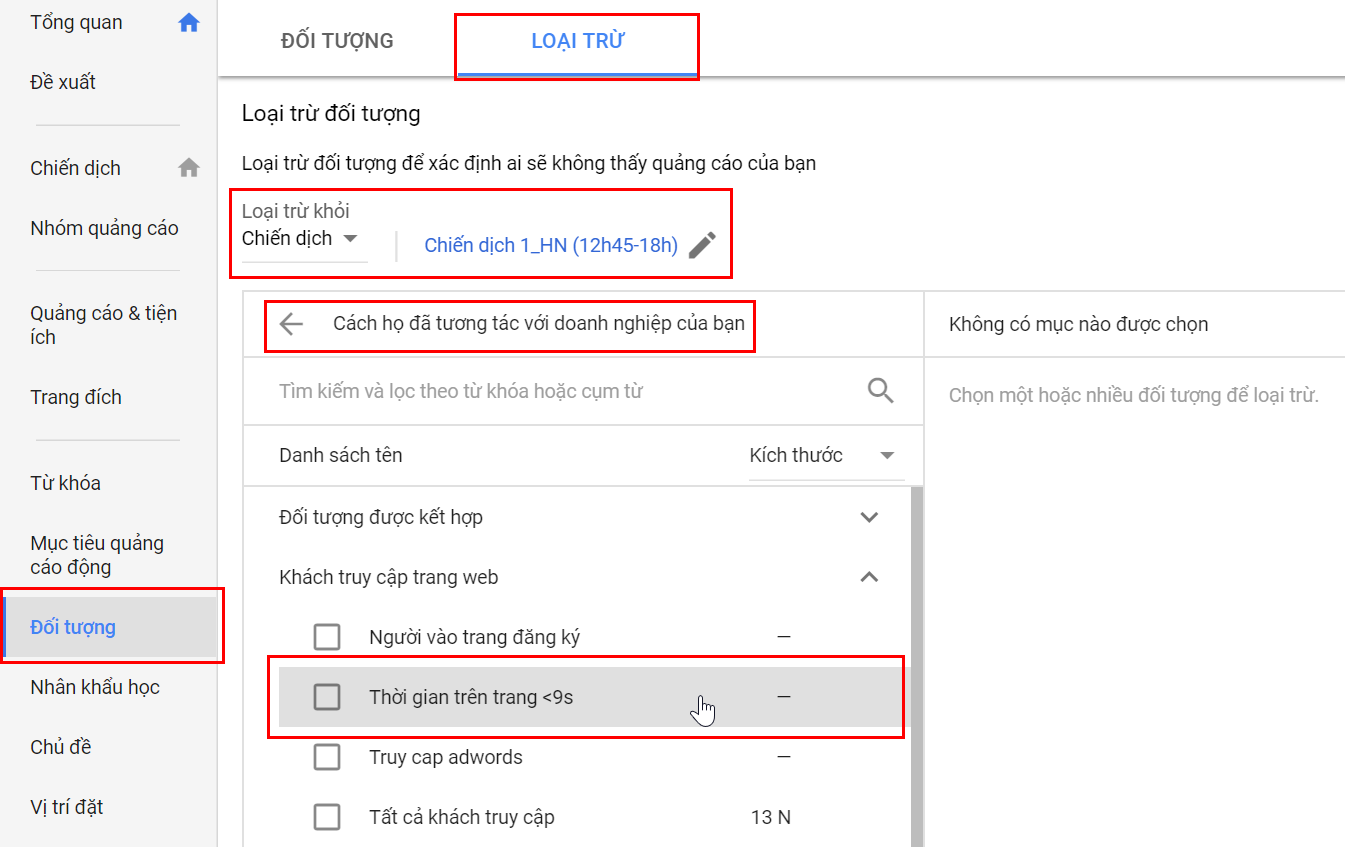The height and width of the screenshot is (847, 1345).
Task: Select the Tất cả khách truy cập checkbox
Action: pos(327,817)
